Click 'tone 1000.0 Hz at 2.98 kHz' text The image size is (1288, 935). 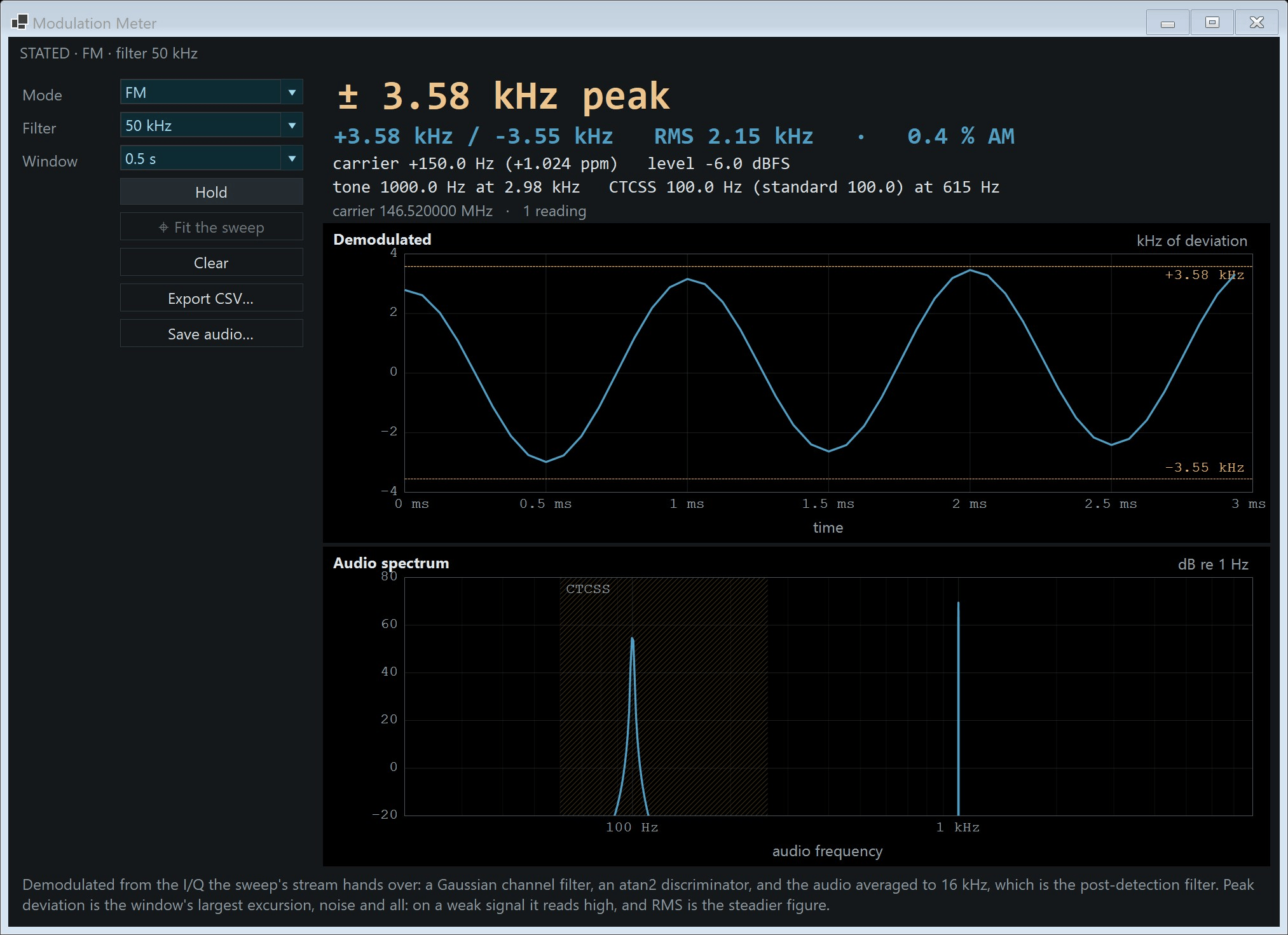(456, 187)
